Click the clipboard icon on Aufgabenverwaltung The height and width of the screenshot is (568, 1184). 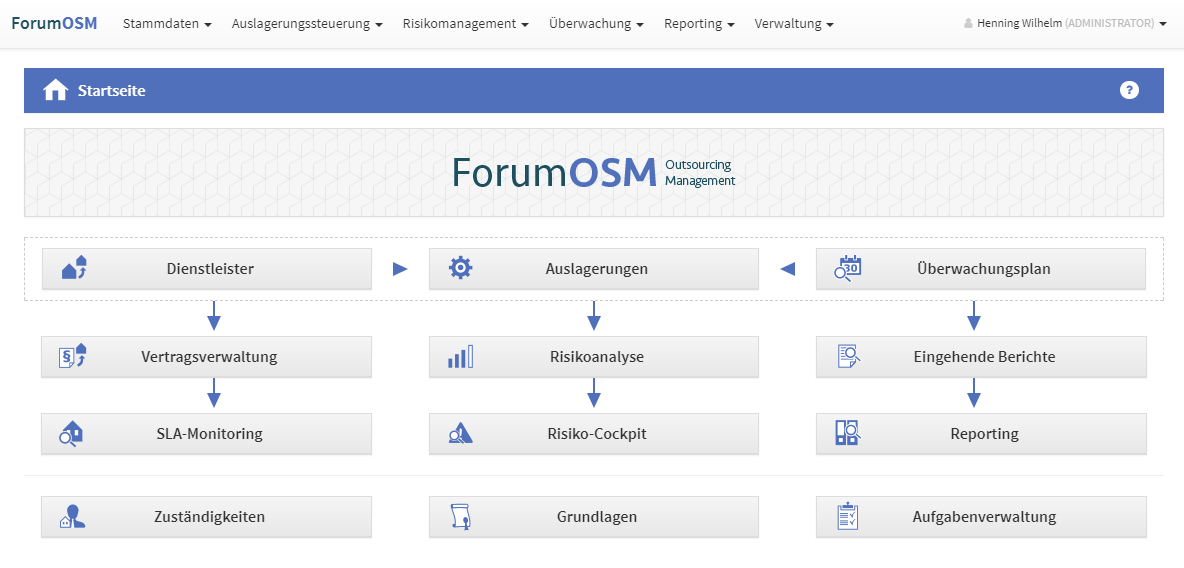tap(848, 517)
